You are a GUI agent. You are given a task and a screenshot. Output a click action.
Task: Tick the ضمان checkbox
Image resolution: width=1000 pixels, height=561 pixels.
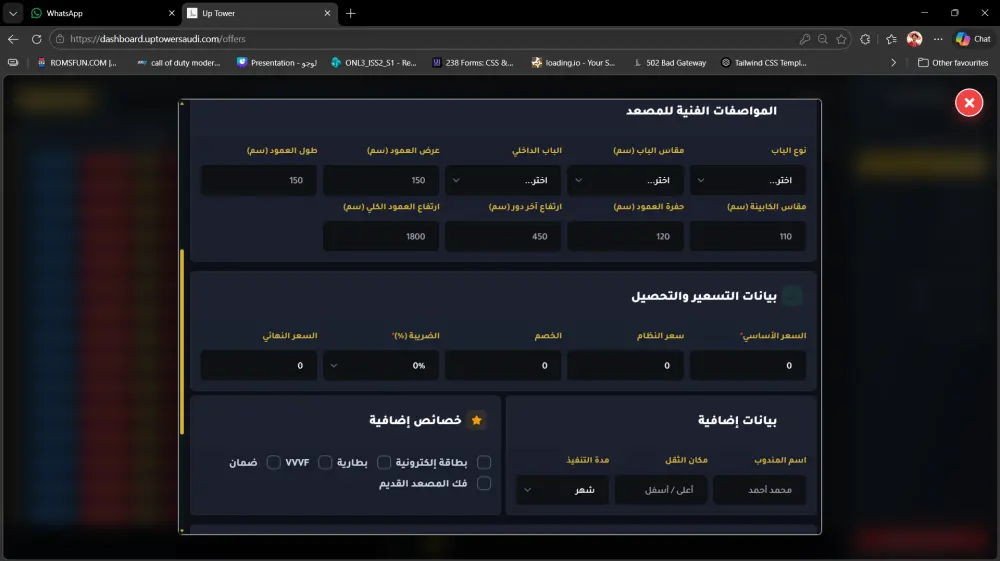tap(274, 462)
